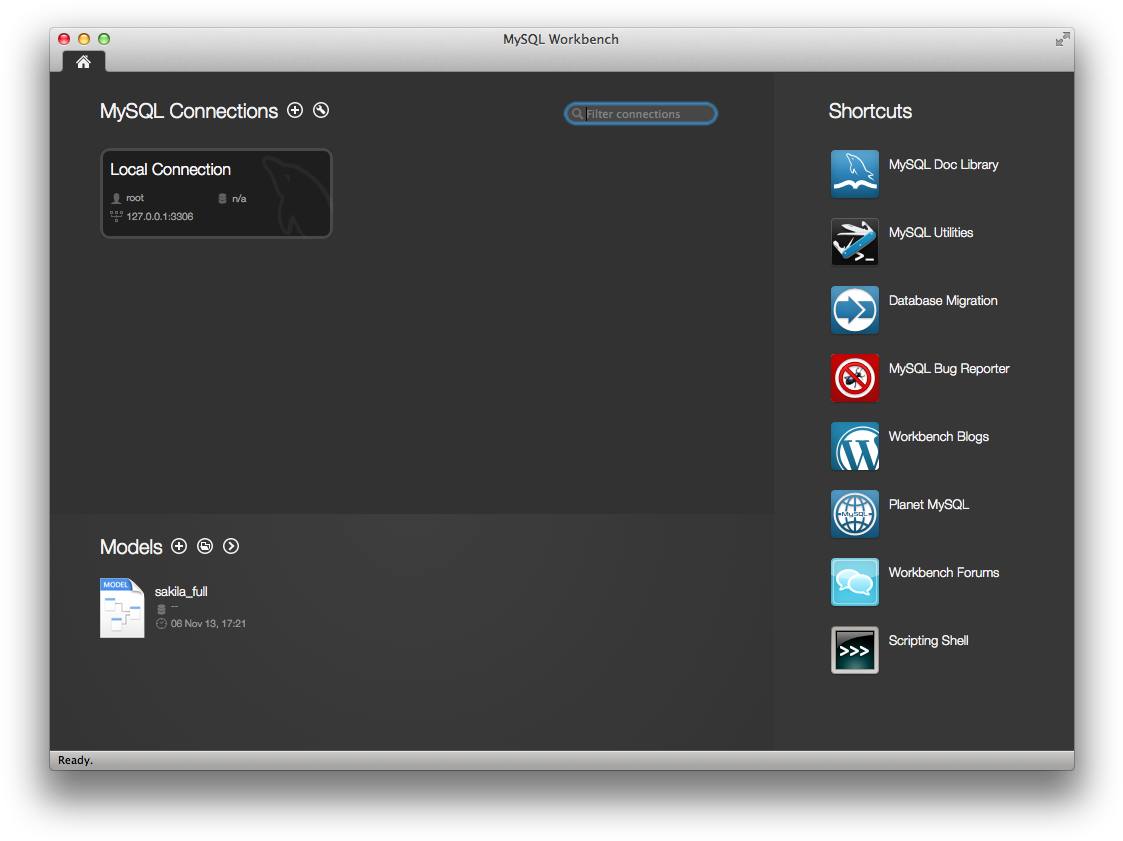Create a new model with plus icon

179,546
